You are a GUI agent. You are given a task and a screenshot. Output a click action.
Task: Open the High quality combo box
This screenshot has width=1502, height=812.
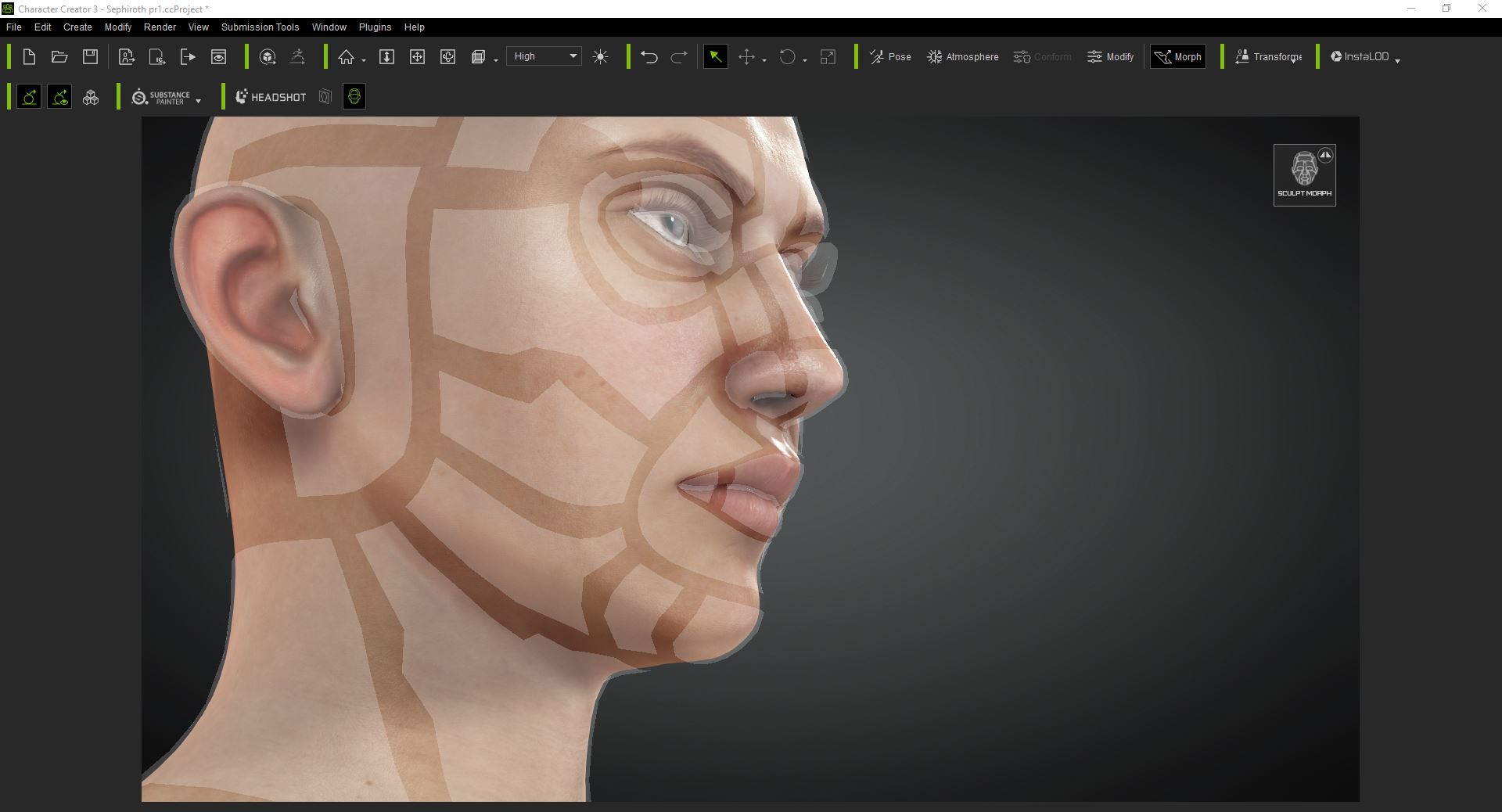pyautogui.click(x=544, y=56)
